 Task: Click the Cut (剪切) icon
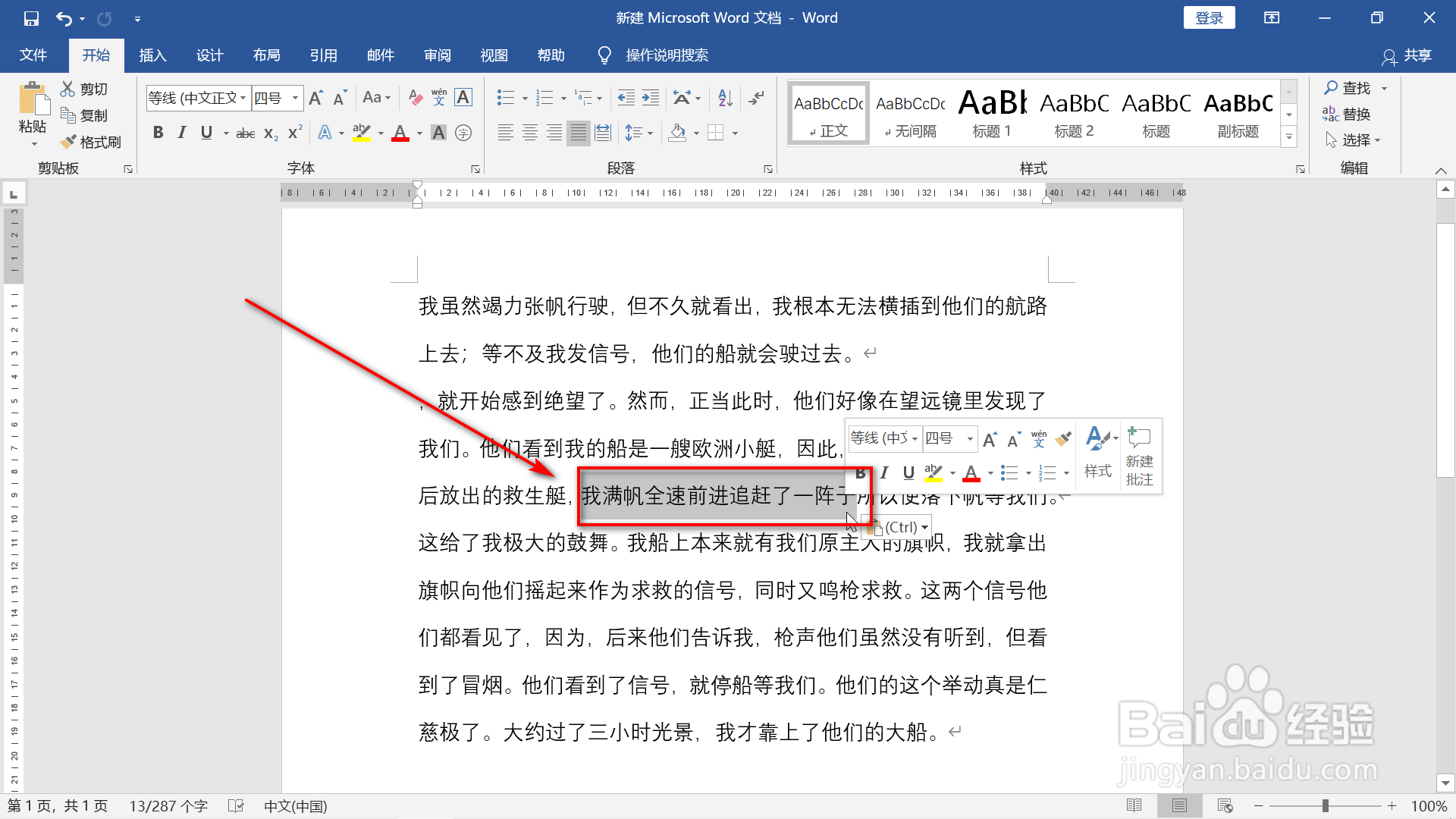[x=69, y=88]
